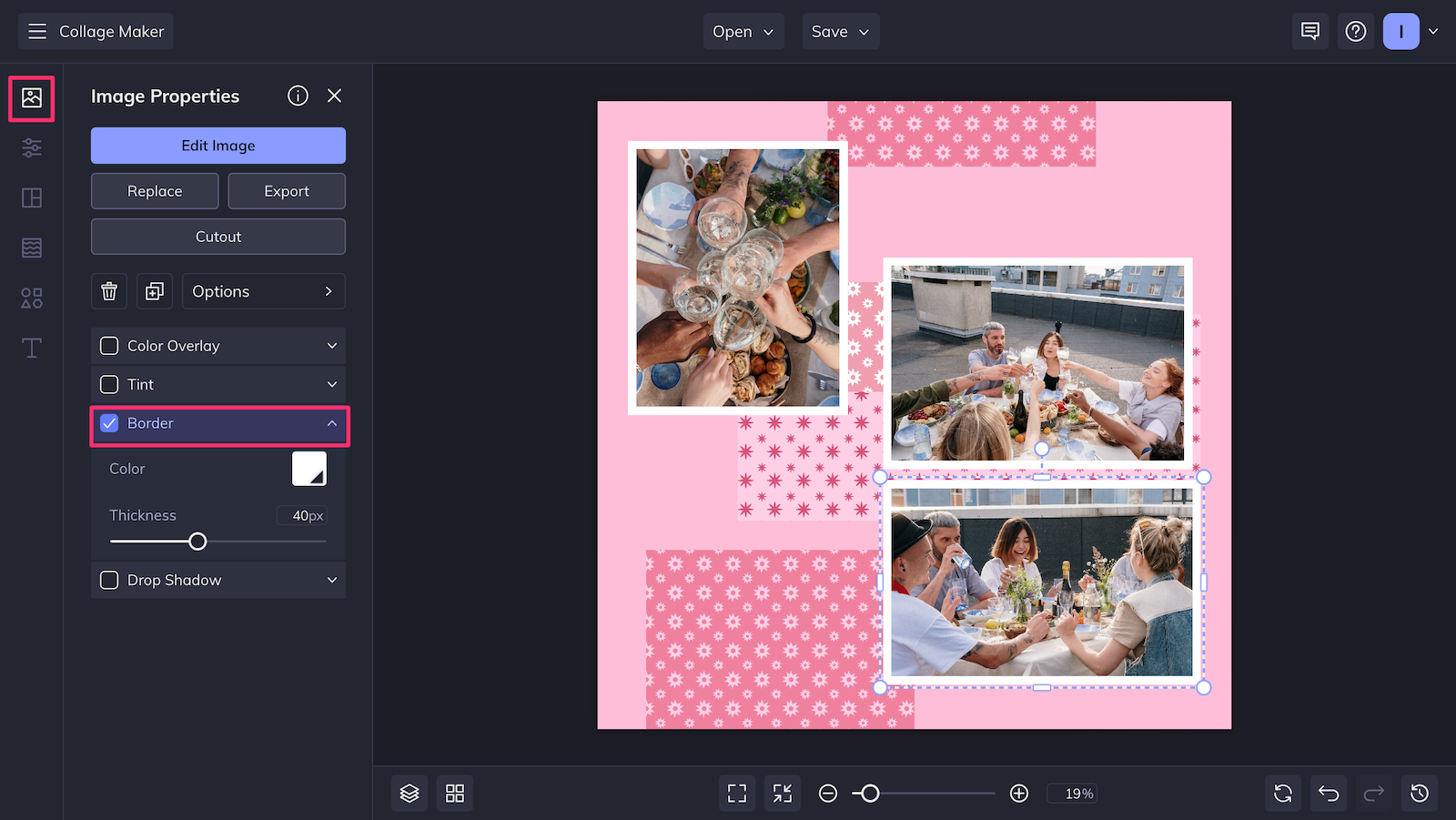Collapse the Border section chevron

tap(332, 423)
